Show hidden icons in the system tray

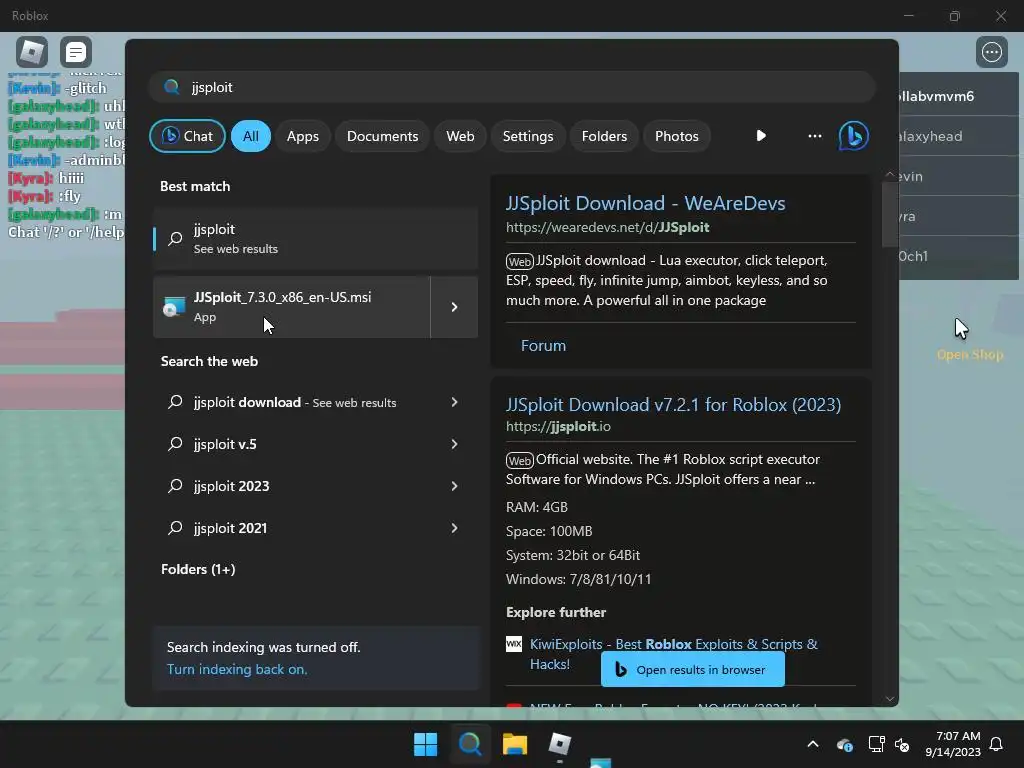point(813,744)
